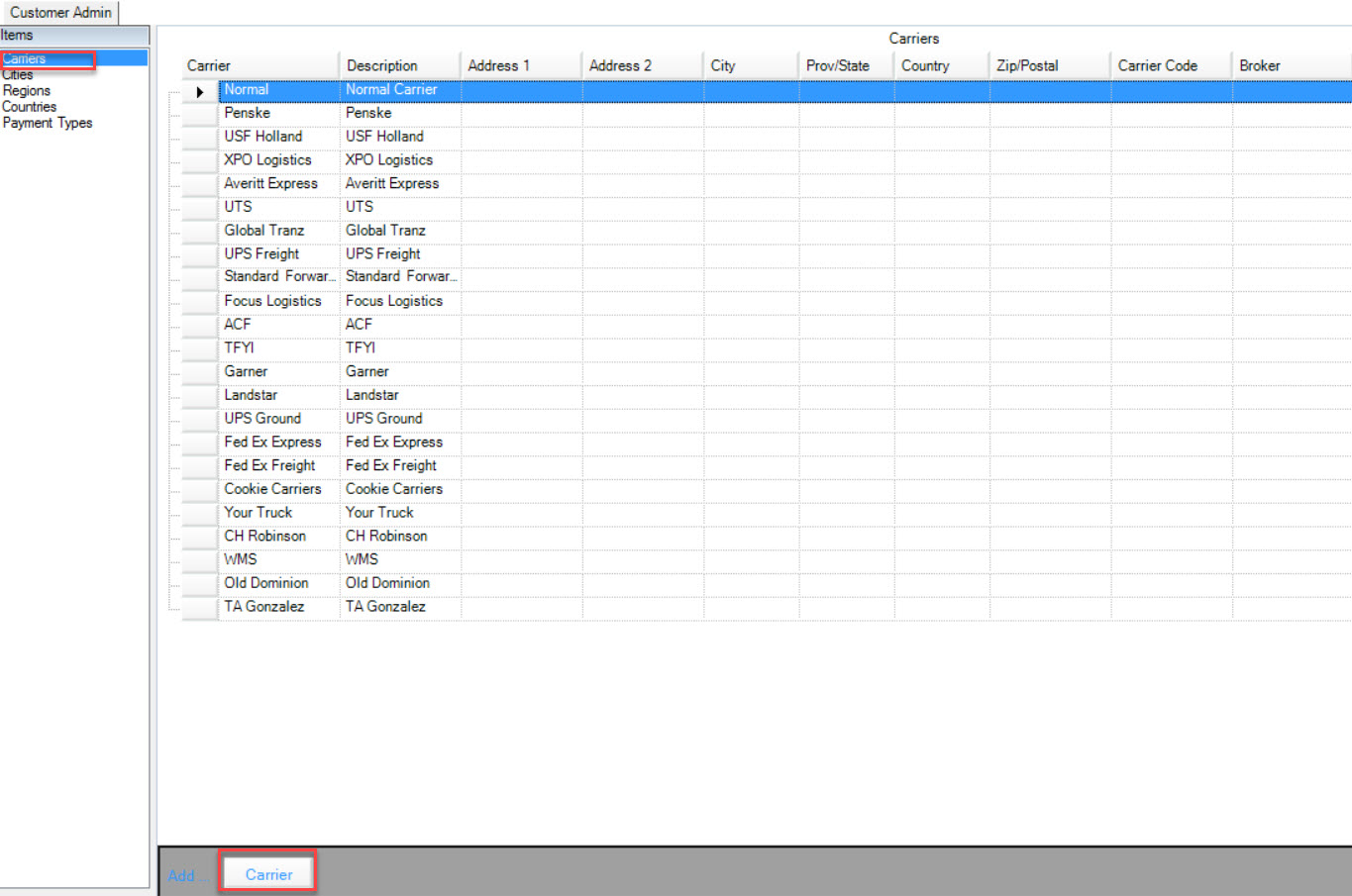Click the Old Dominion description cell
The width and height of the screenshot is (1352, 896).
point(400,583)
